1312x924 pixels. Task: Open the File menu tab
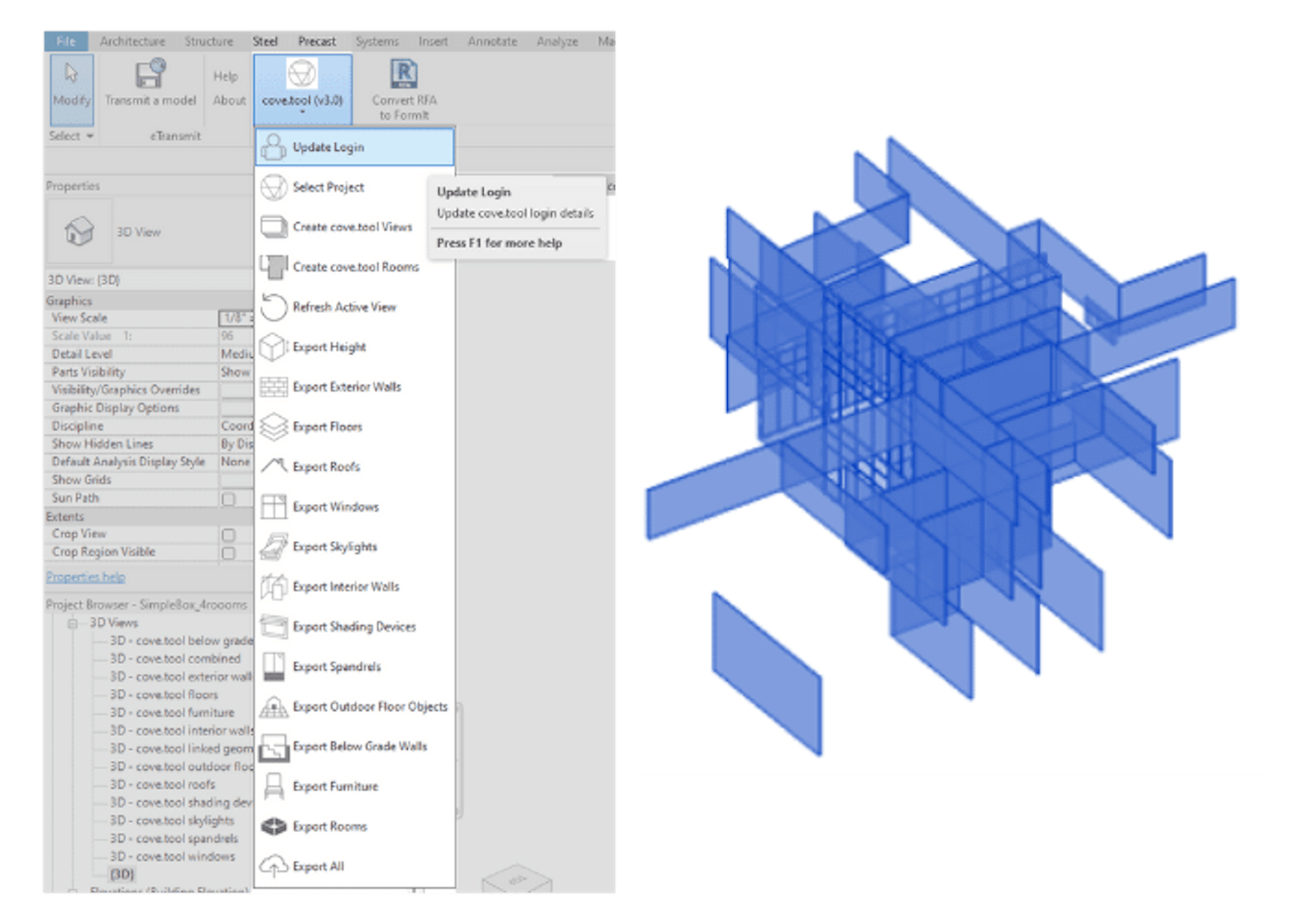point(66,41)
